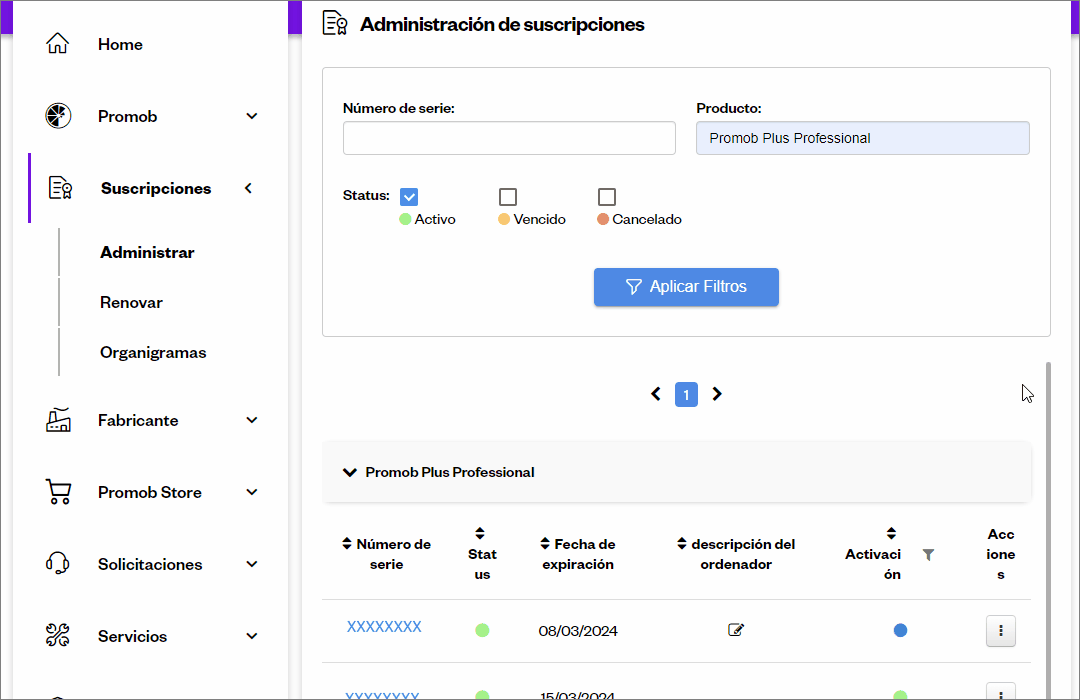Click the Aplicar Filtros button
The height and width of the screenshot is (700, 1080).
coord(686,287)
